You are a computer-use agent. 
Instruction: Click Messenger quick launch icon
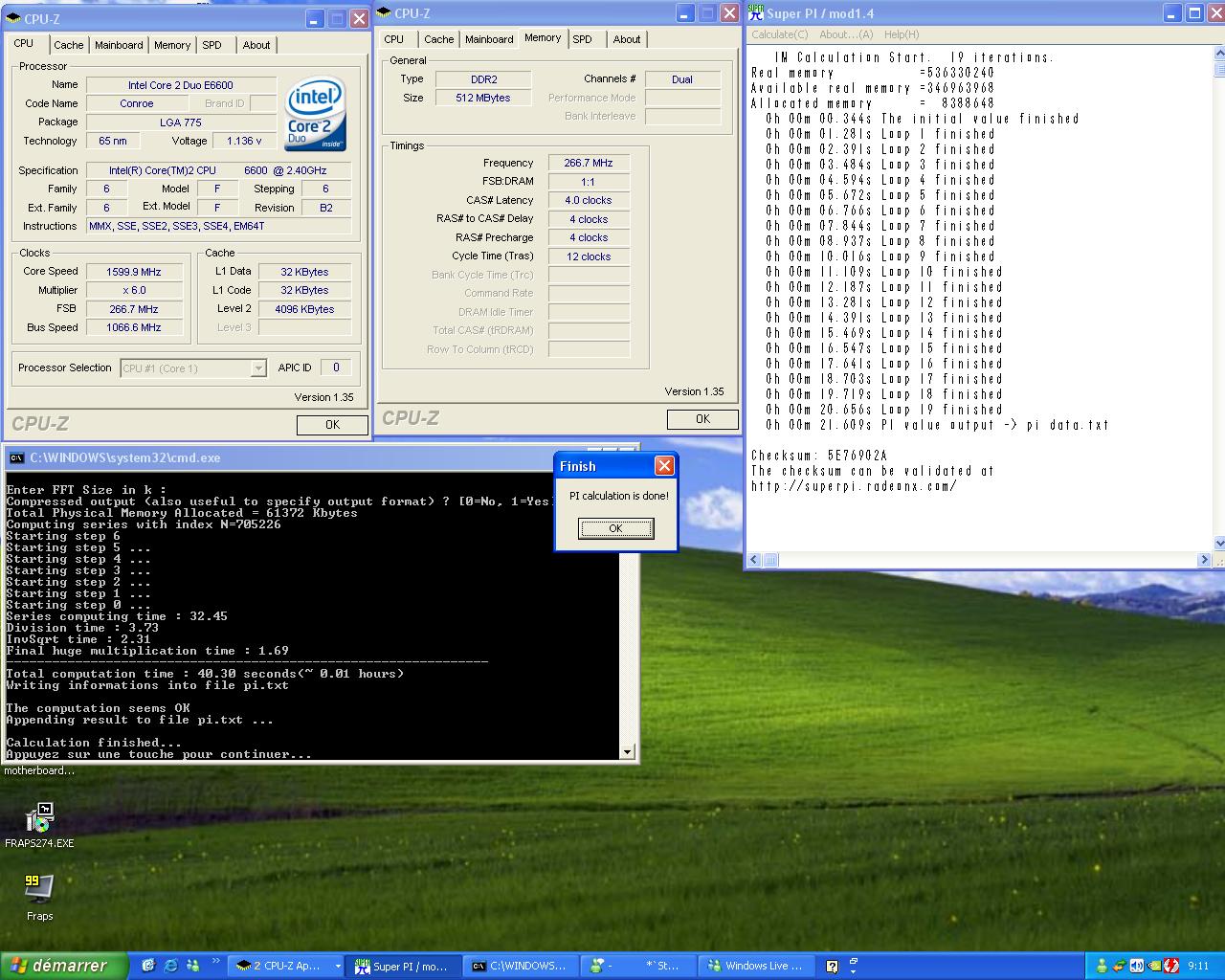pyautogui.click(x=192, y=966)
